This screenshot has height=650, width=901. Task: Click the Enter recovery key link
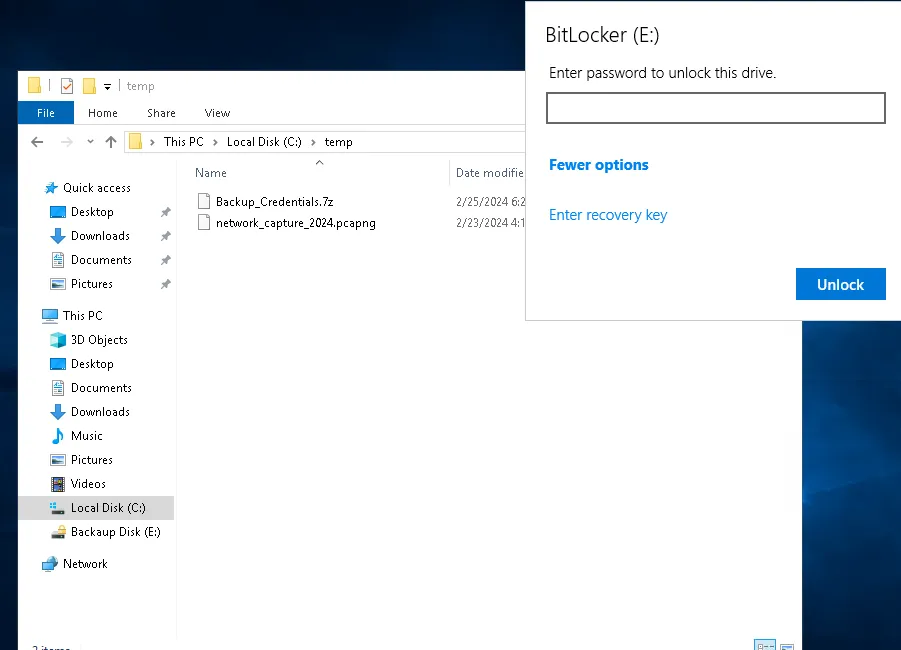[x=608, y=215]
